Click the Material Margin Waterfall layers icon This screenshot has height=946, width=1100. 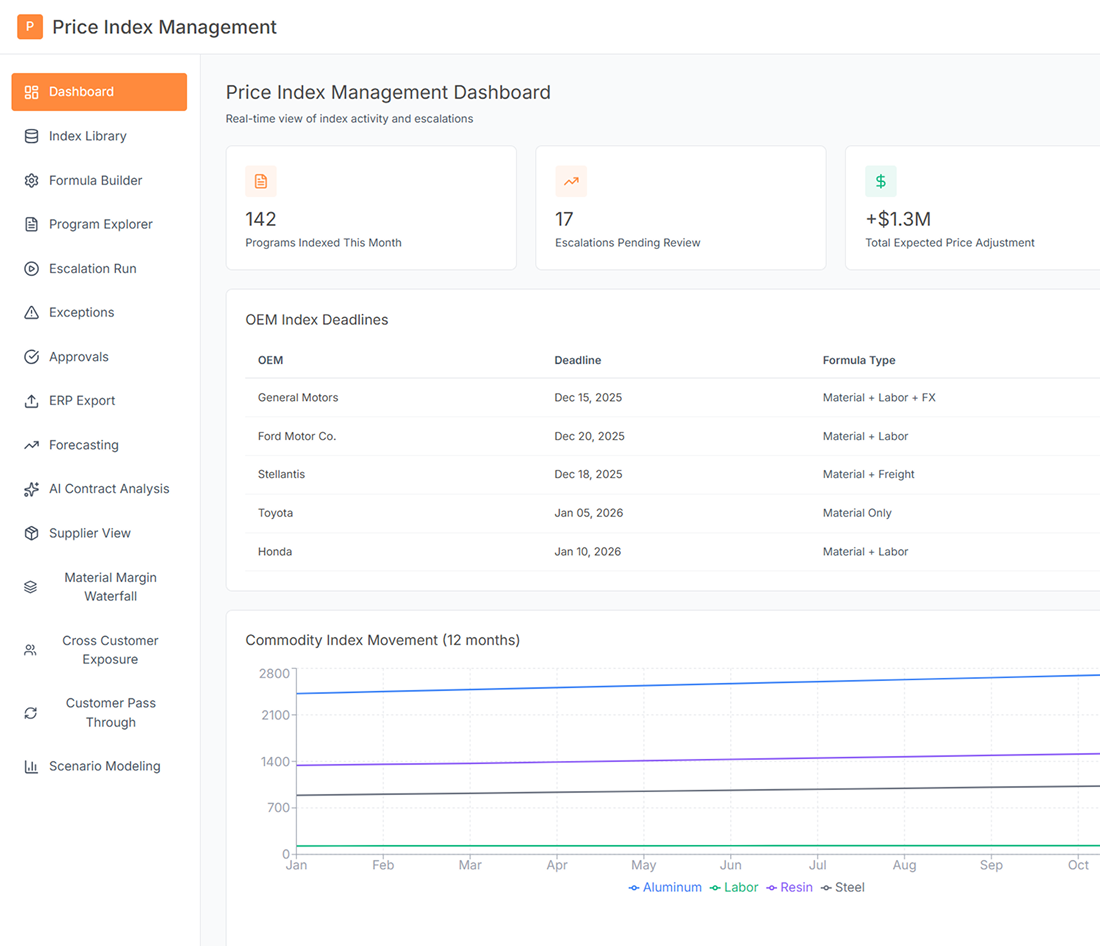(x=30, y=587)
